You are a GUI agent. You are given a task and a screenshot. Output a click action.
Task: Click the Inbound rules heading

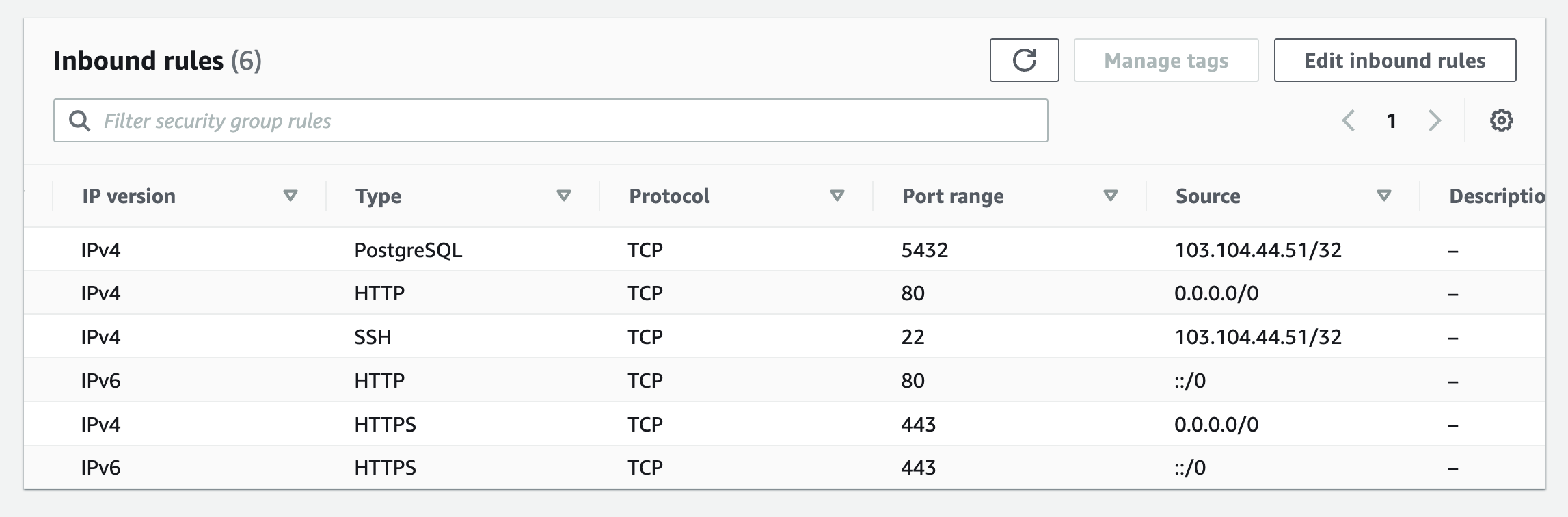(157, 60)
